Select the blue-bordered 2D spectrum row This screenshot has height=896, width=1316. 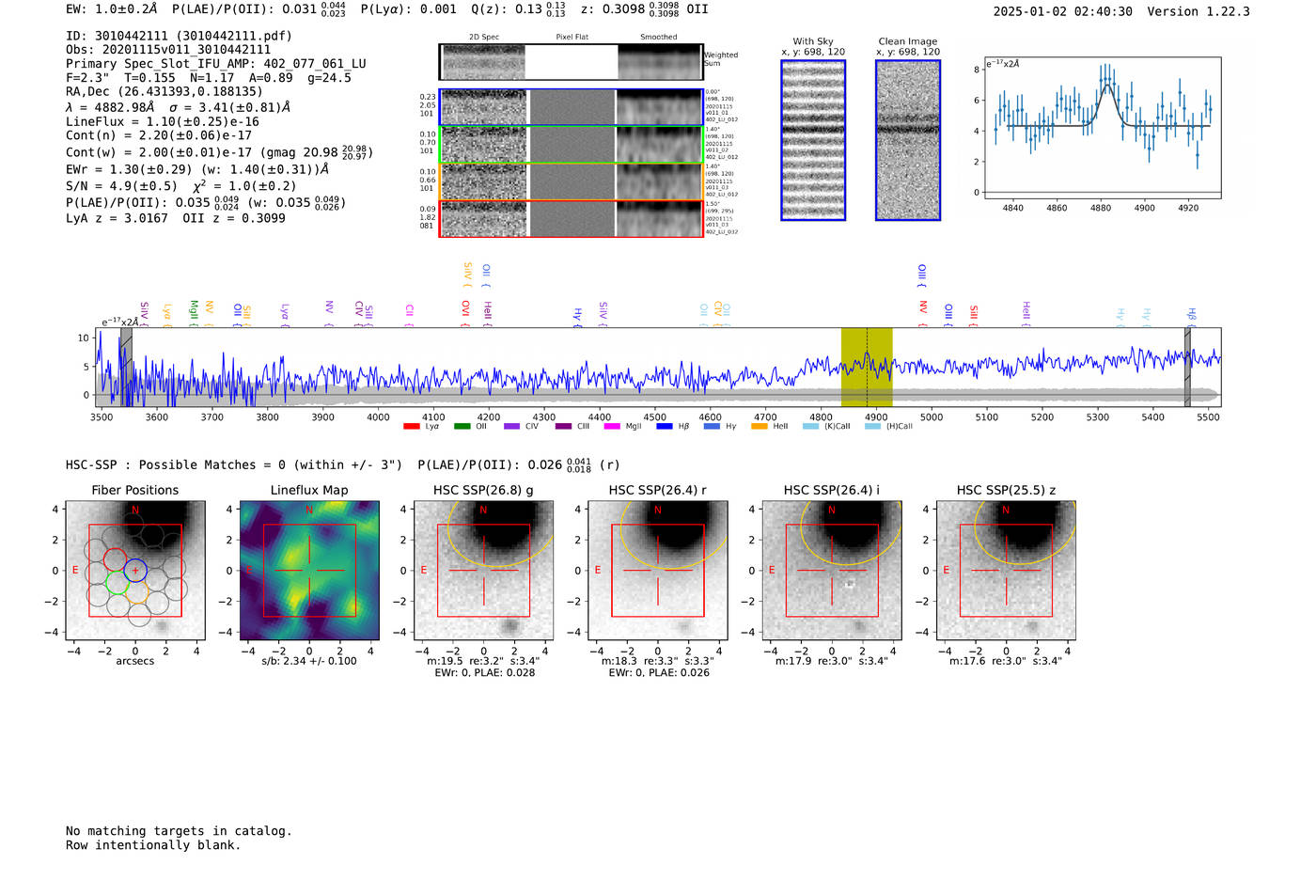point(572,107)
